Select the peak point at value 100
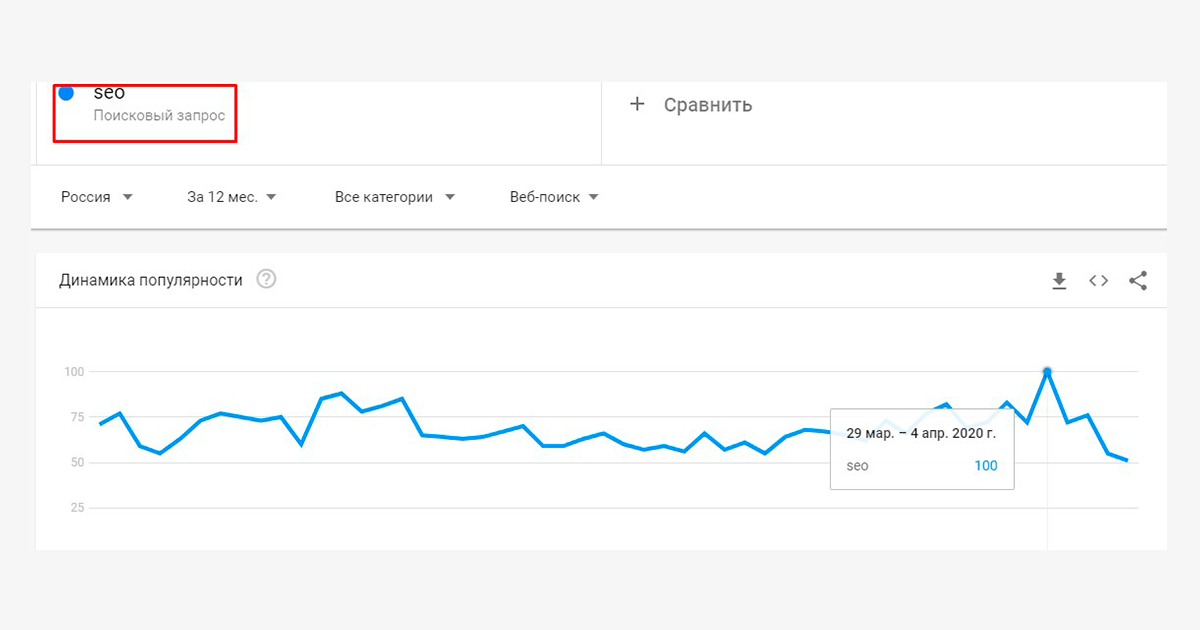 (1047, 372)
